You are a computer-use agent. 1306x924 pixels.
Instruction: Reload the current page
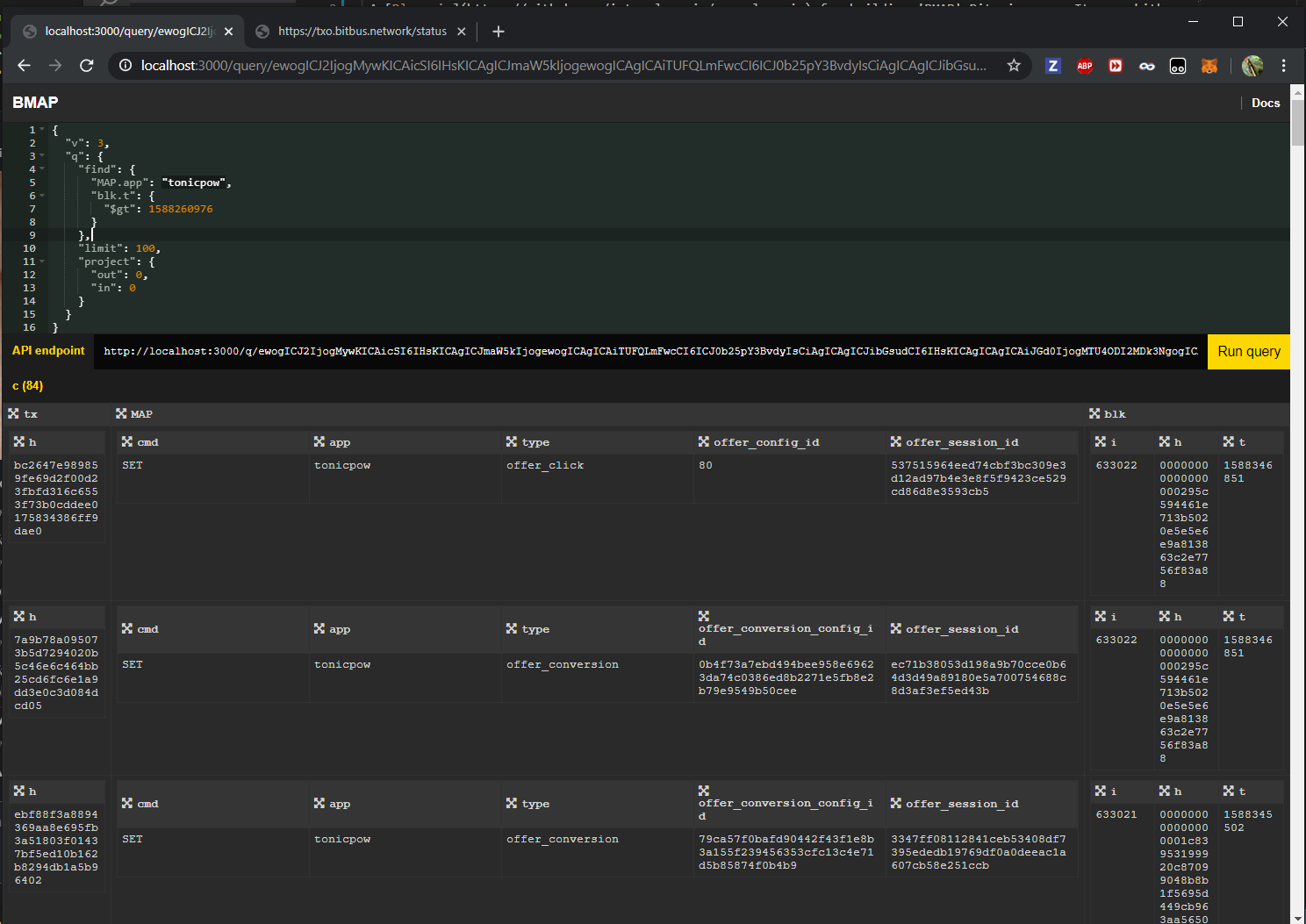pos(87,66)
